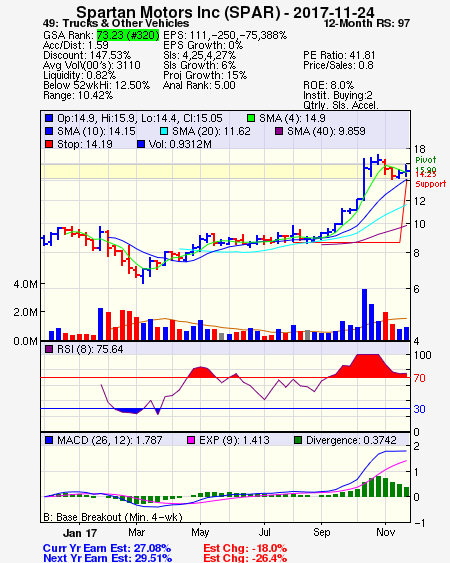Click the SMA (20): 11.62 legend text

211,131
